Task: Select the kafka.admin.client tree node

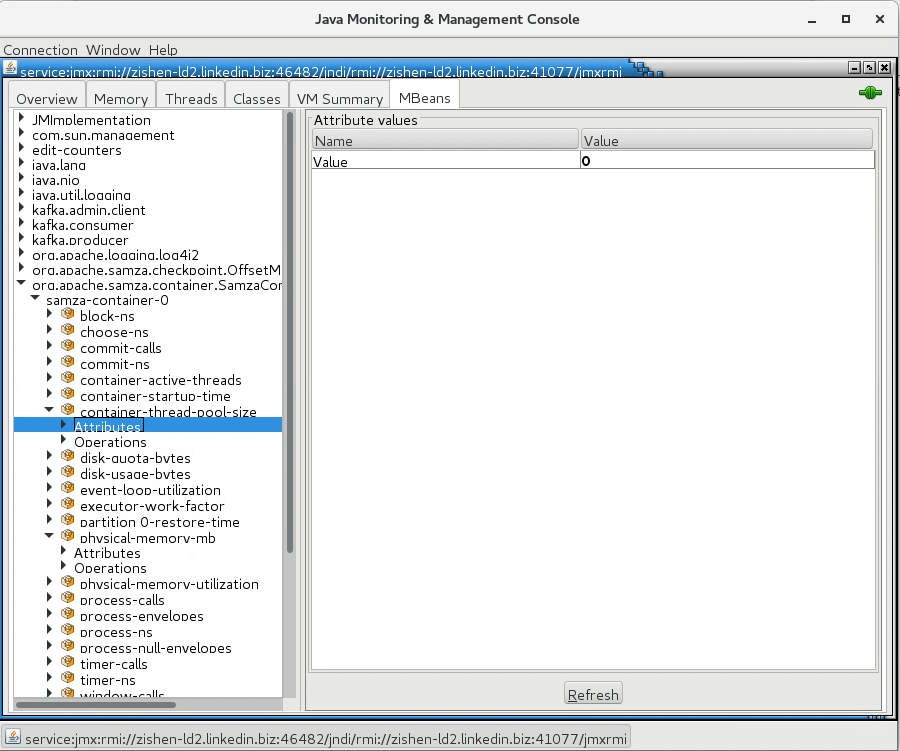Action: tap(88, 210)
